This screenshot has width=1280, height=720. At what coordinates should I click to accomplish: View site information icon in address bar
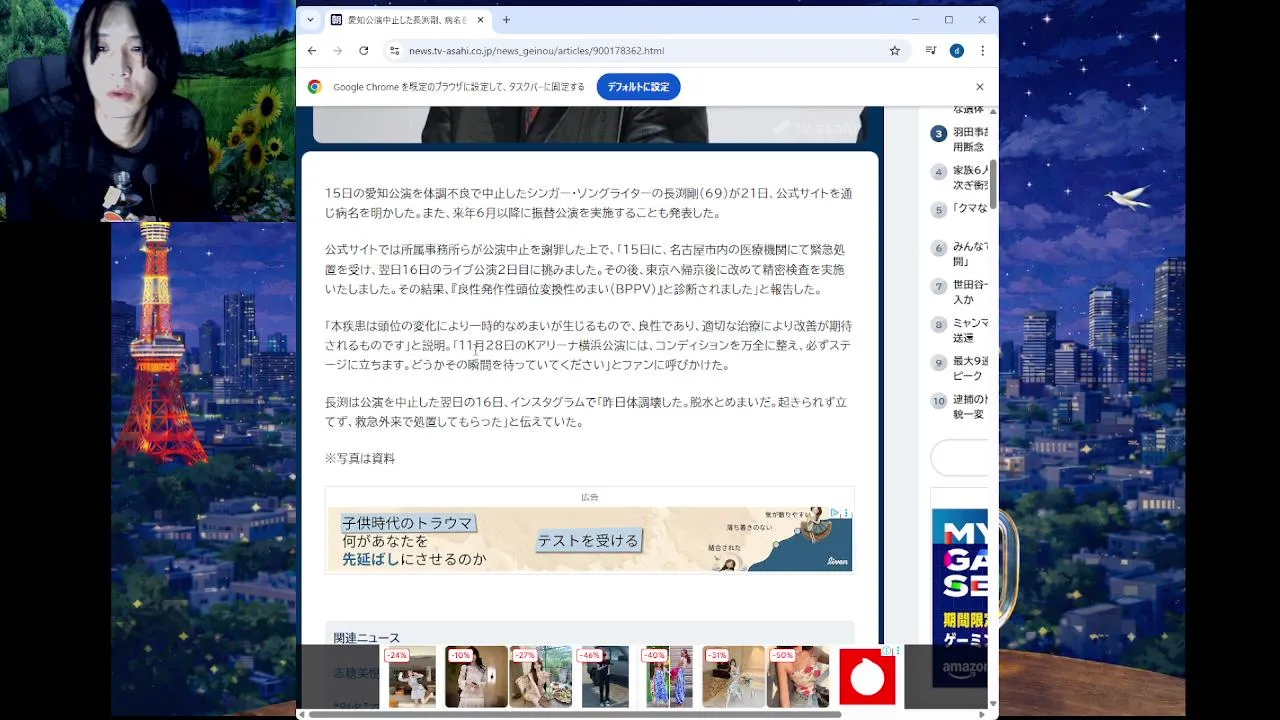point(394,51)
